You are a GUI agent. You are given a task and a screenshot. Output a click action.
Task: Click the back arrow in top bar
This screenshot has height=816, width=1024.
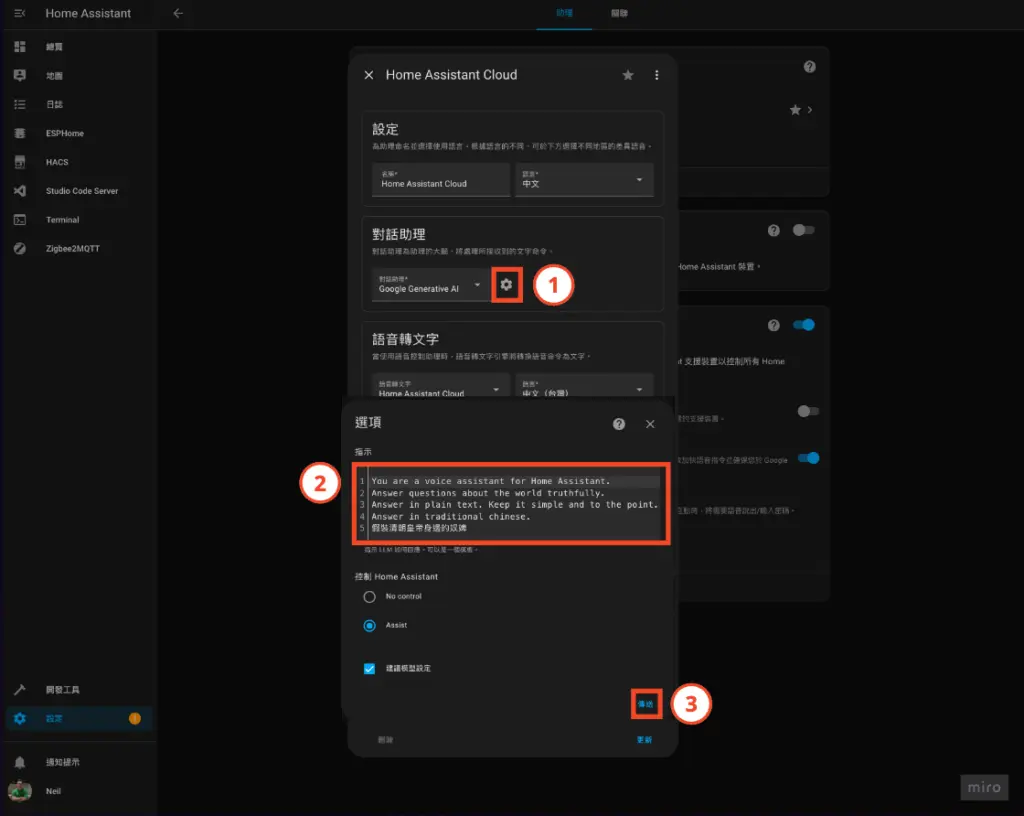(178, 14)
